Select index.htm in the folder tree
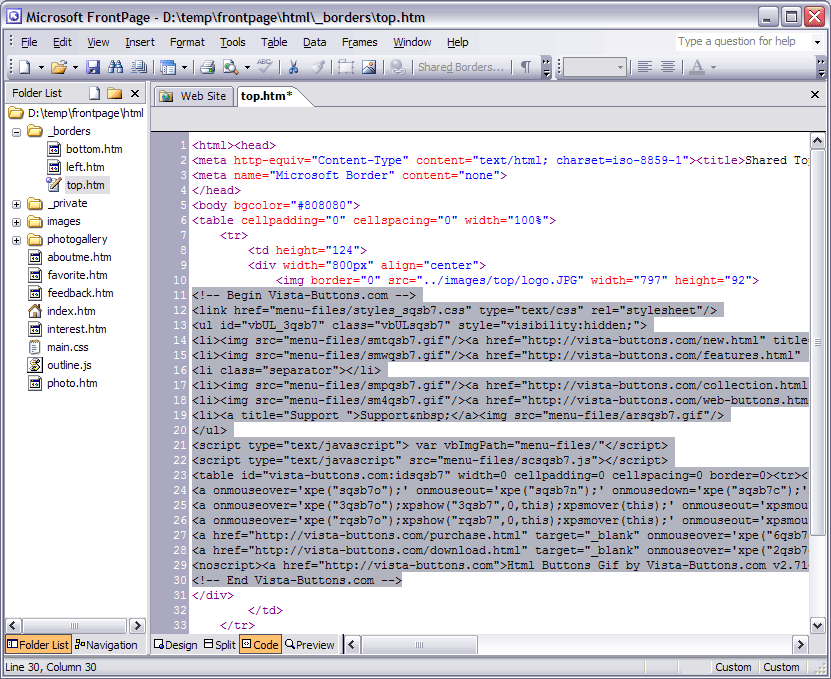The height and width of the screenshot is (679, 831). [x=71, y=311]
